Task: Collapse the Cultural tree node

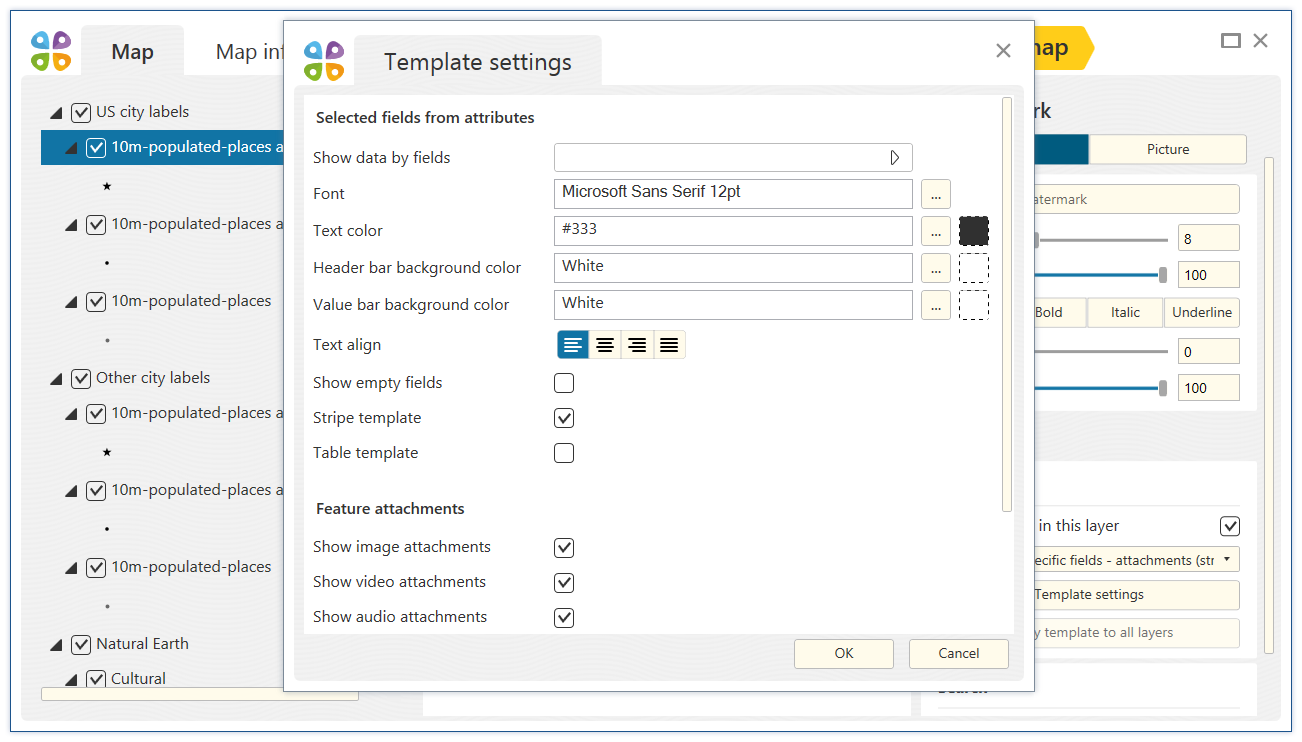Action: point(71,680)
